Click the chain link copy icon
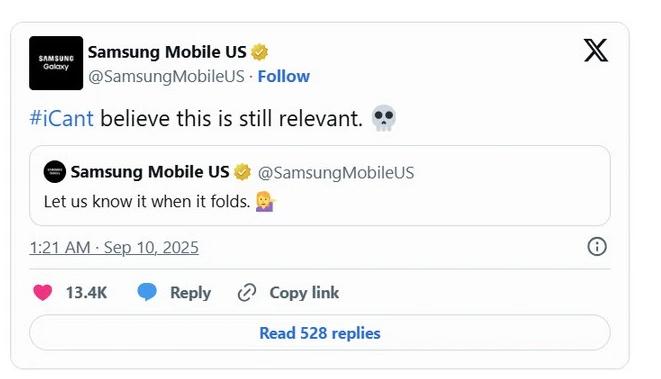 pyautogui.click(x=247, y=293)
